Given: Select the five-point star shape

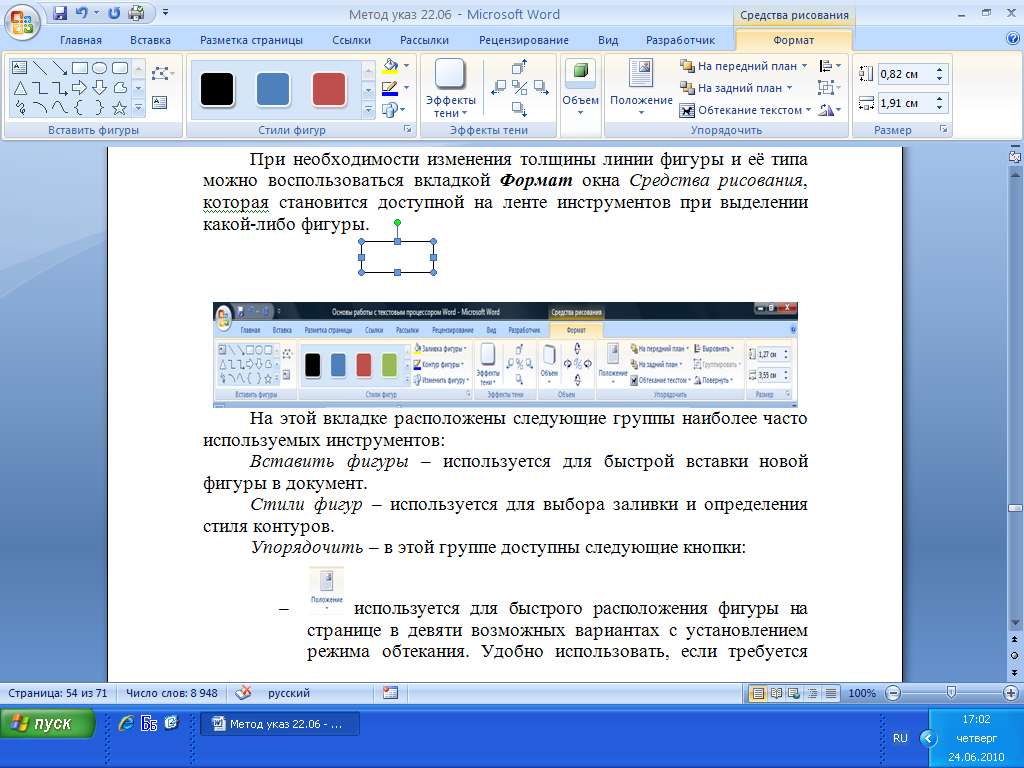Looking at the screenshot, I should pos(120,107).
